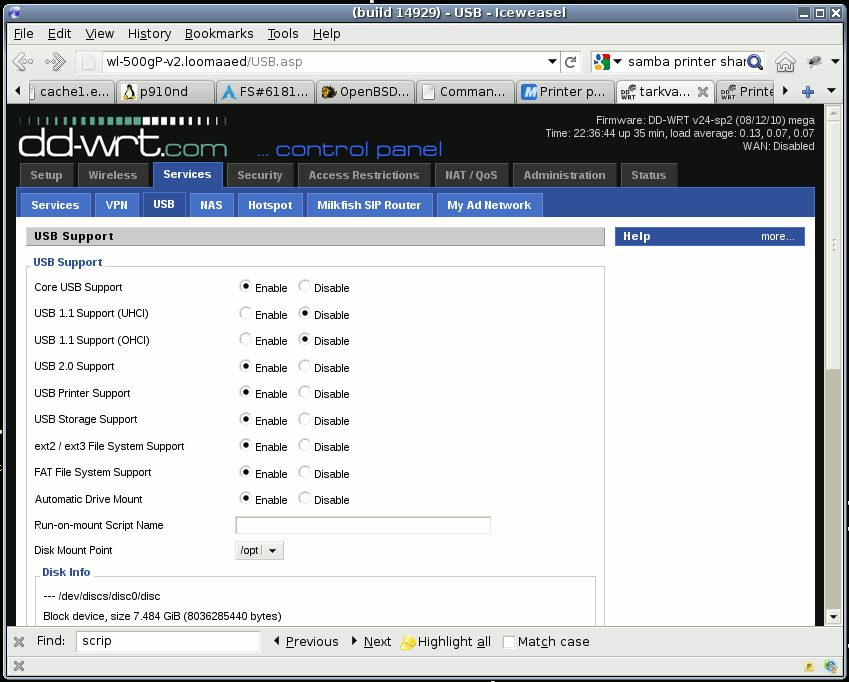Click the forward navigation arrow icon
Screen dimensions: 849x682
coord(55,62)
